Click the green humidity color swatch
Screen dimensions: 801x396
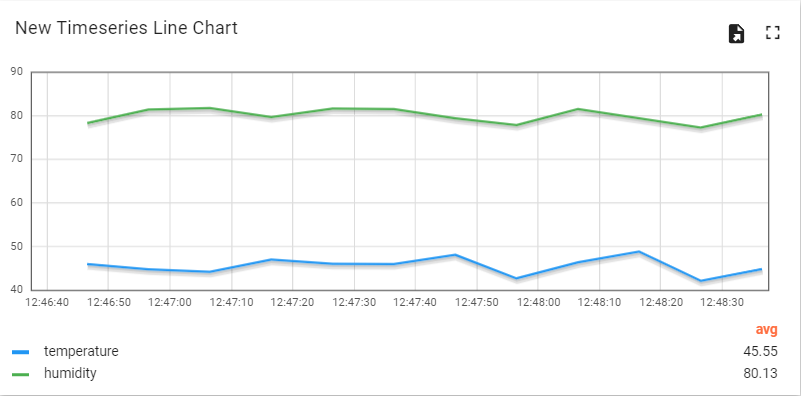click(21, 374)
